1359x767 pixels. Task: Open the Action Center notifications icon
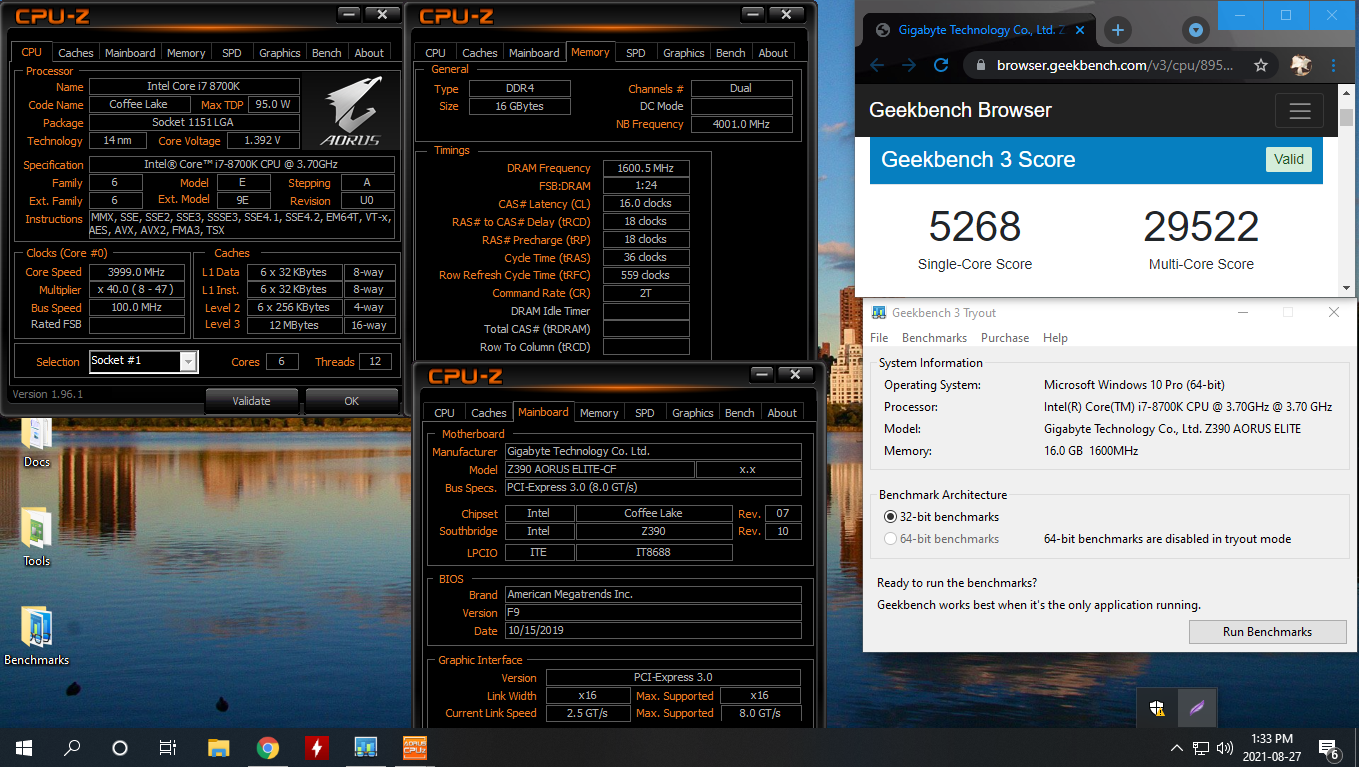(1329, 748)
